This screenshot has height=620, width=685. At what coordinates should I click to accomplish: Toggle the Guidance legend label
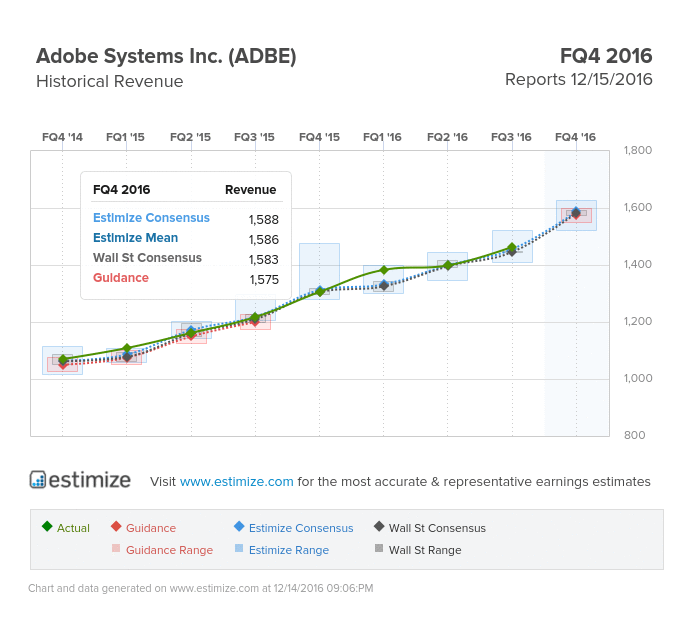pyautogui.click(x=151, y=528)
